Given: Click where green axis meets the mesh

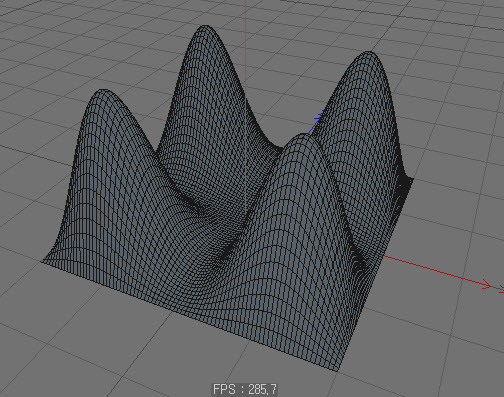Looking at the screenshot, I should (x=246, y=214).
